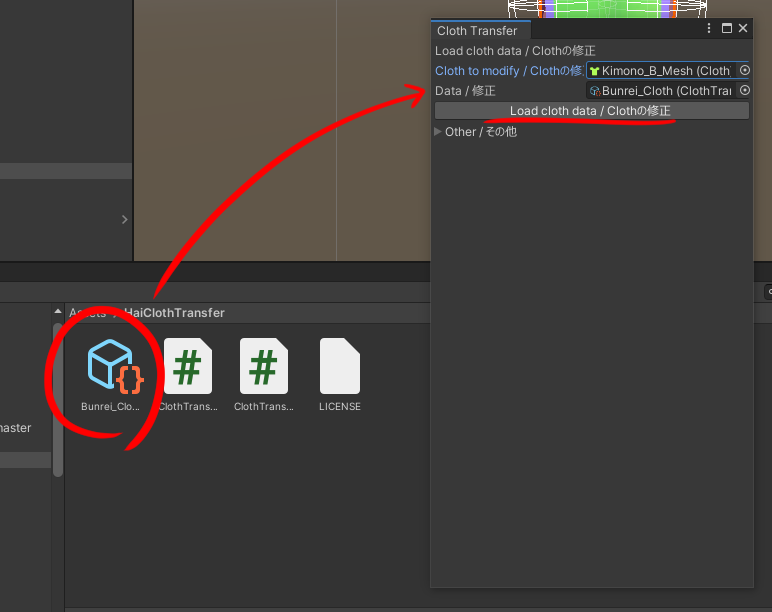
Task: Maximize the Cloth Transfer window
Action: [x=727, y=29]
